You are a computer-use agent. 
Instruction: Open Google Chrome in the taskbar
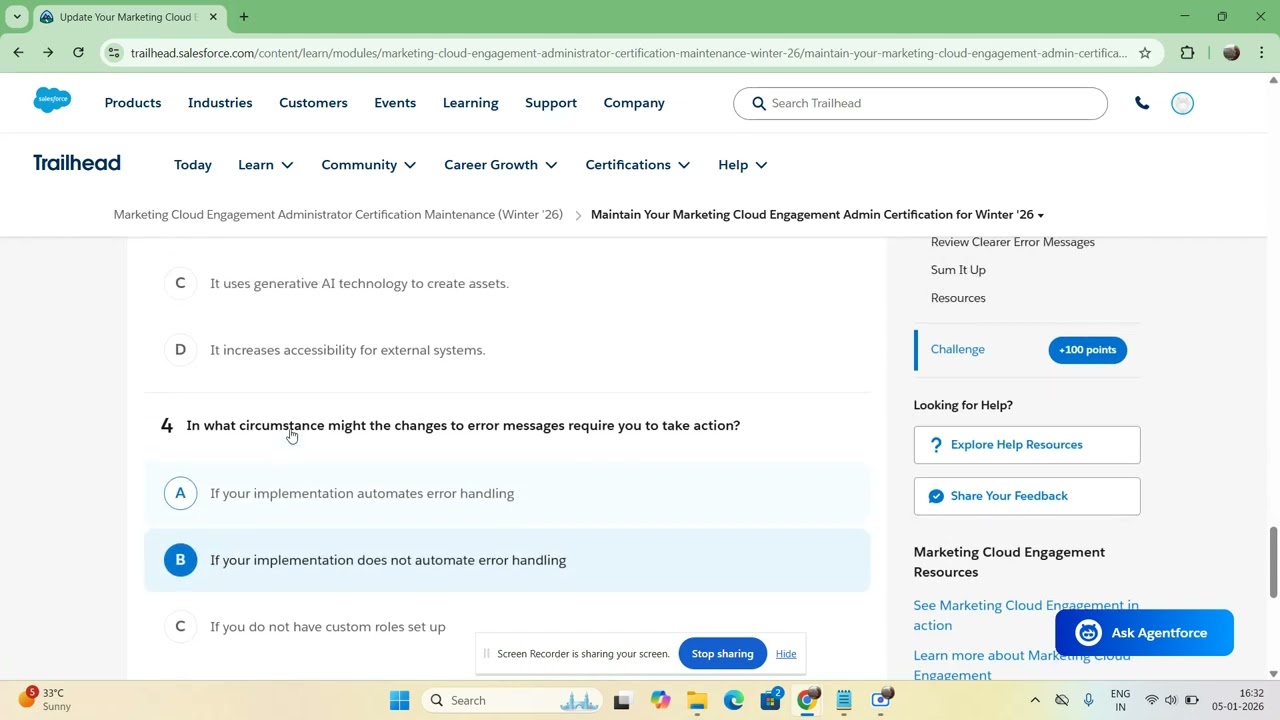click(x=807, y=700)
